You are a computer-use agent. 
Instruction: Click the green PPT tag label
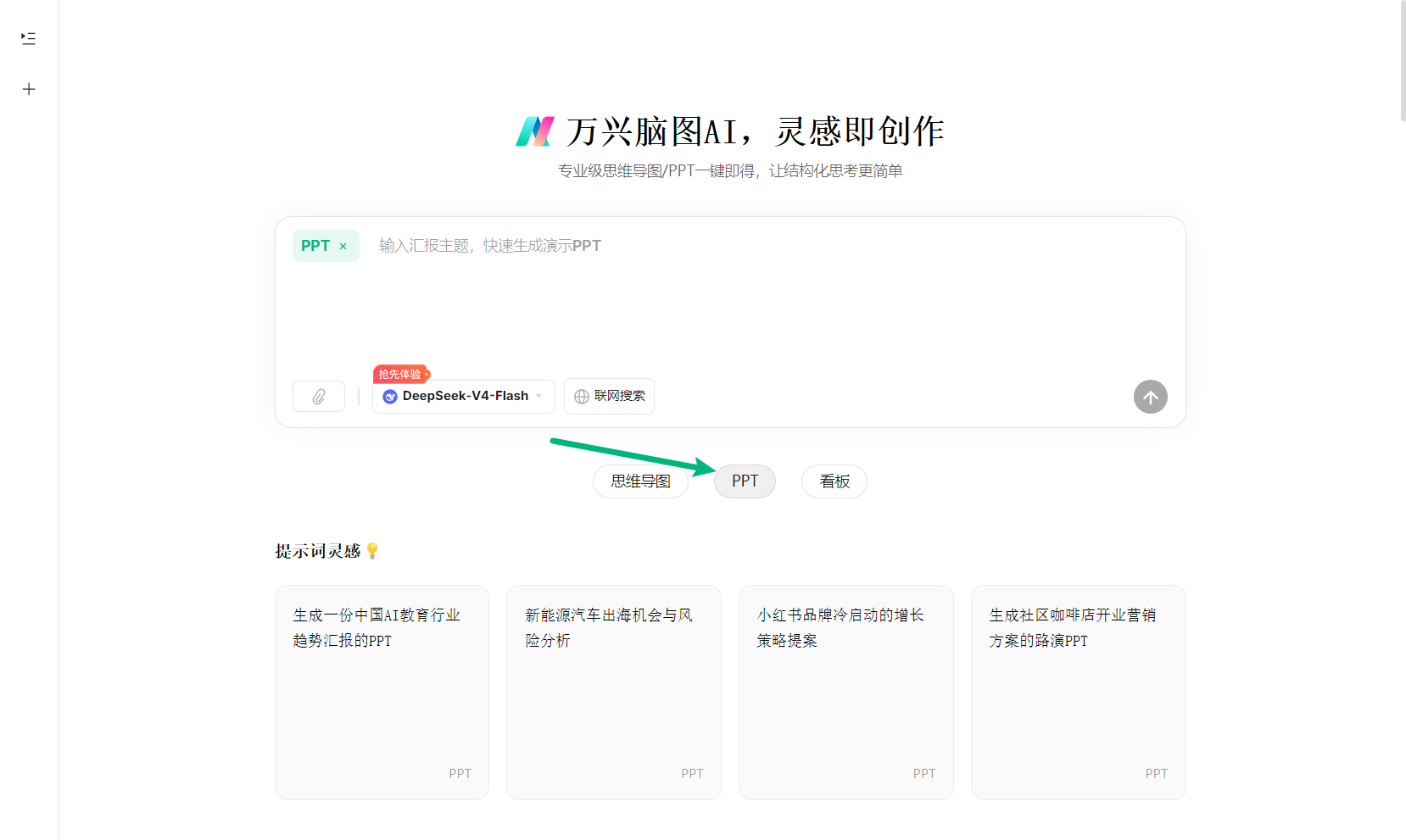315,246
